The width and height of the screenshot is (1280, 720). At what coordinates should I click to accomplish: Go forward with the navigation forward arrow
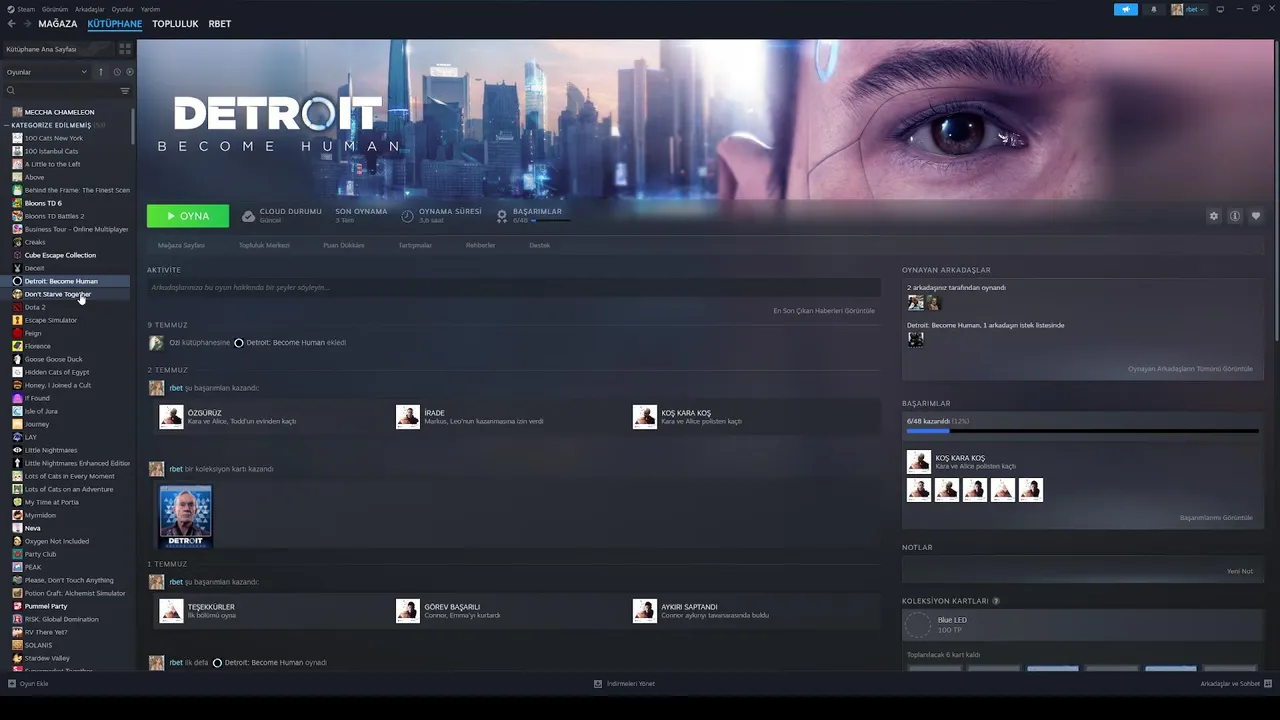point(26,24)
